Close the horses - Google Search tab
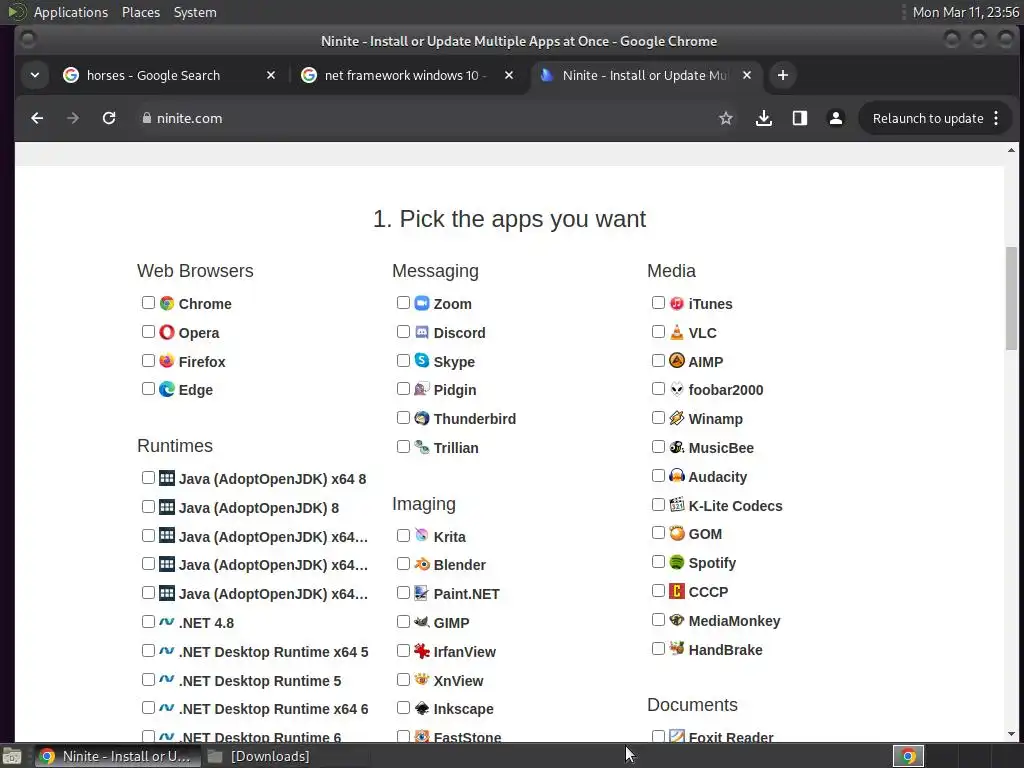Viewport: 1024px width, 768px height. click(270, 75)
